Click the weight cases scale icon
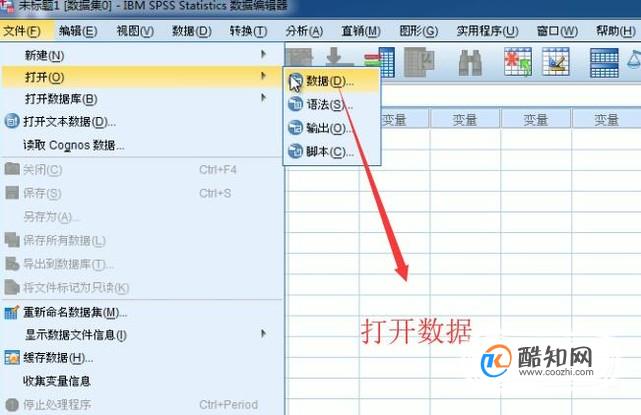Screen dimensions: 641x415 634,60
